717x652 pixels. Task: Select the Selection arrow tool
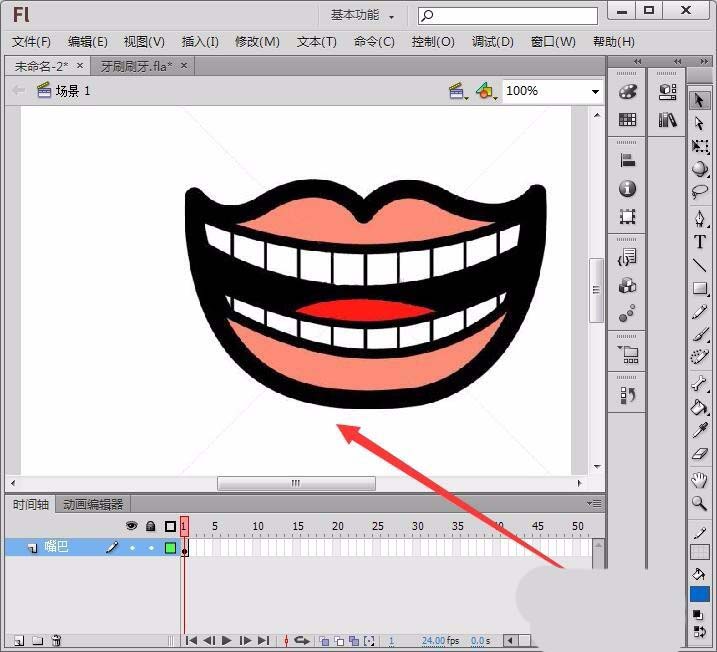click(699, 100)
